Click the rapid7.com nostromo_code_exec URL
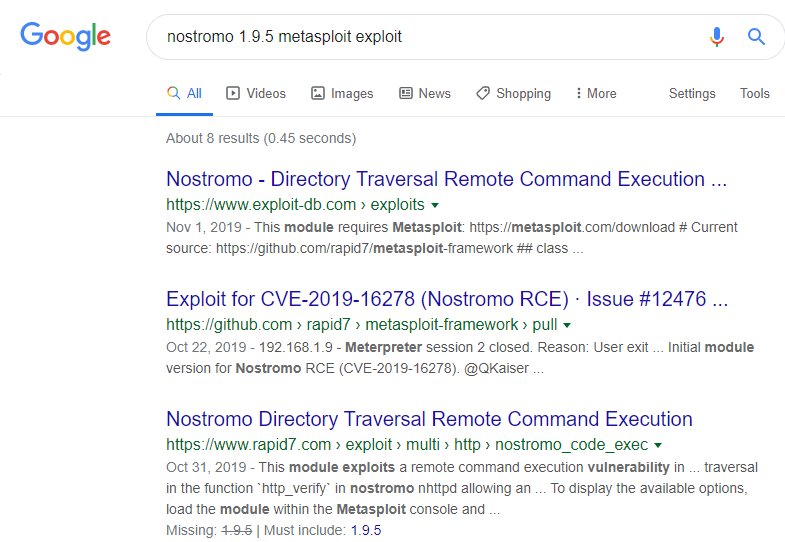785x542 pixels. click(407, 445)
